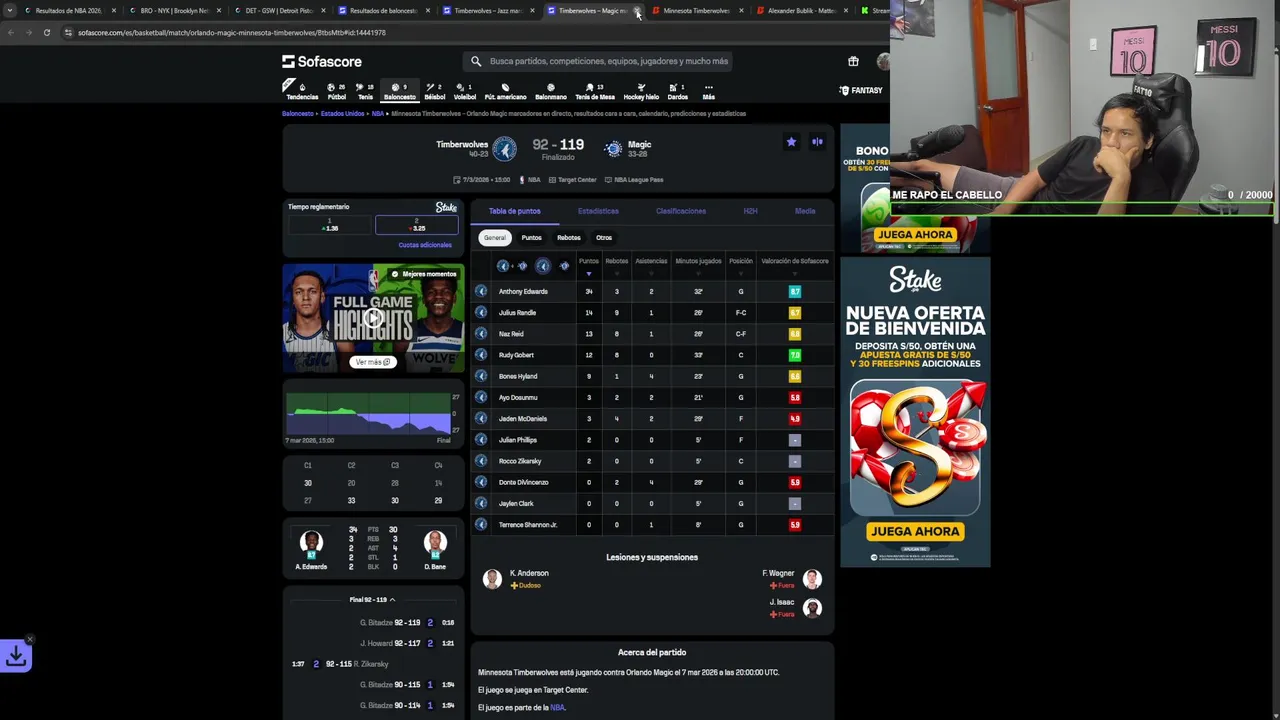1280x720 pixels.
Task: Click NBA link in match description
Action: pos(557,708)
